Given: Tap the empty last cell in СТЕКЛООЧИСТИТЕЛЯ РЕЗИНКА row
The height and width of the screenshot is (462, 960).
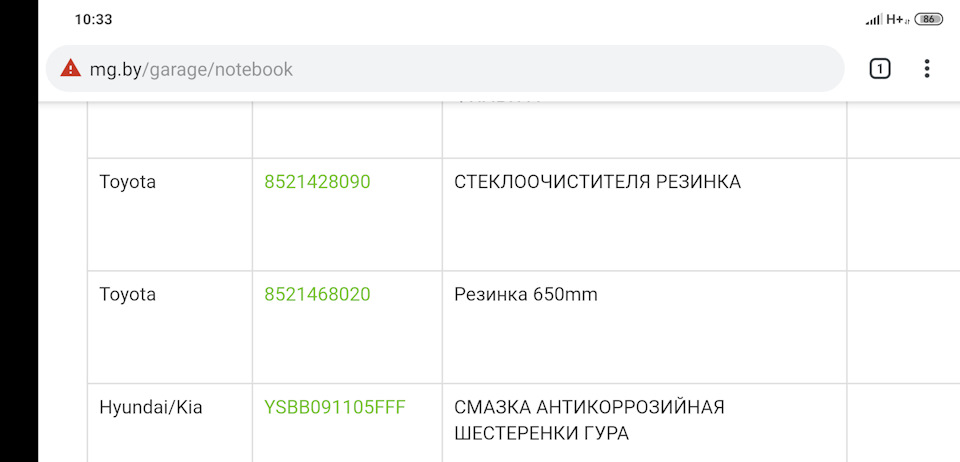Looking at the screenshot, I should tap(900, 213).
